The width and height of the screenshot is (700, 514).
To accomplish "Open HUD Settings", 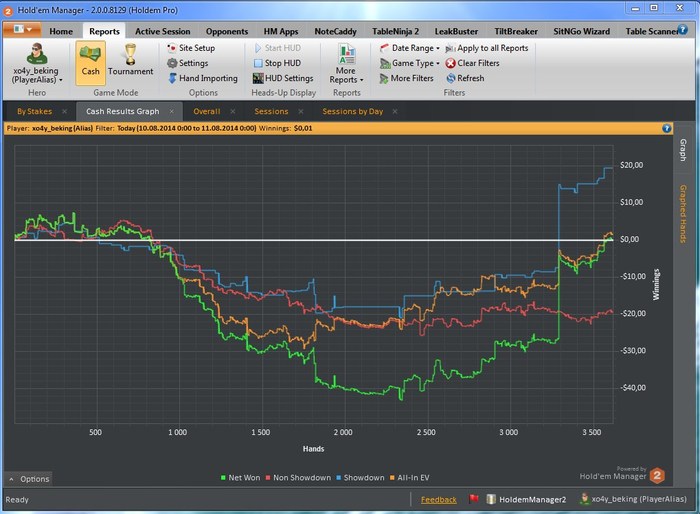I will click(283, 78).
